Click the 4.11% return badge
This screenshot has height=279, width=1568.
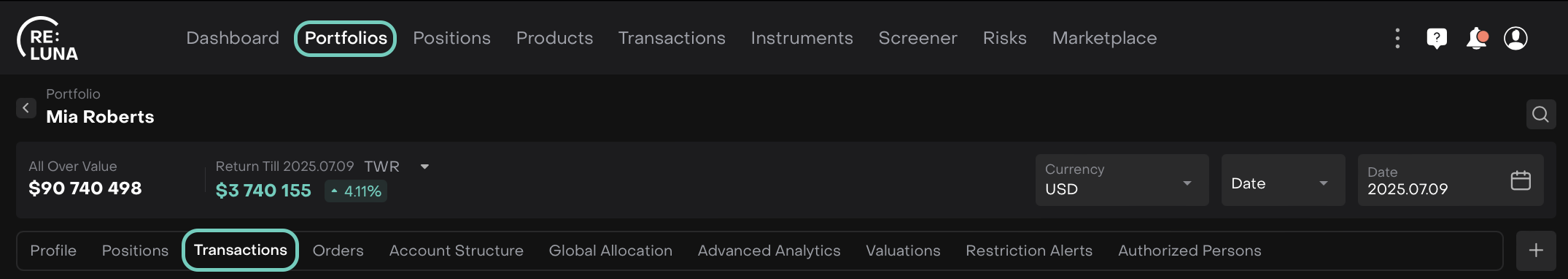click(356, 191)
